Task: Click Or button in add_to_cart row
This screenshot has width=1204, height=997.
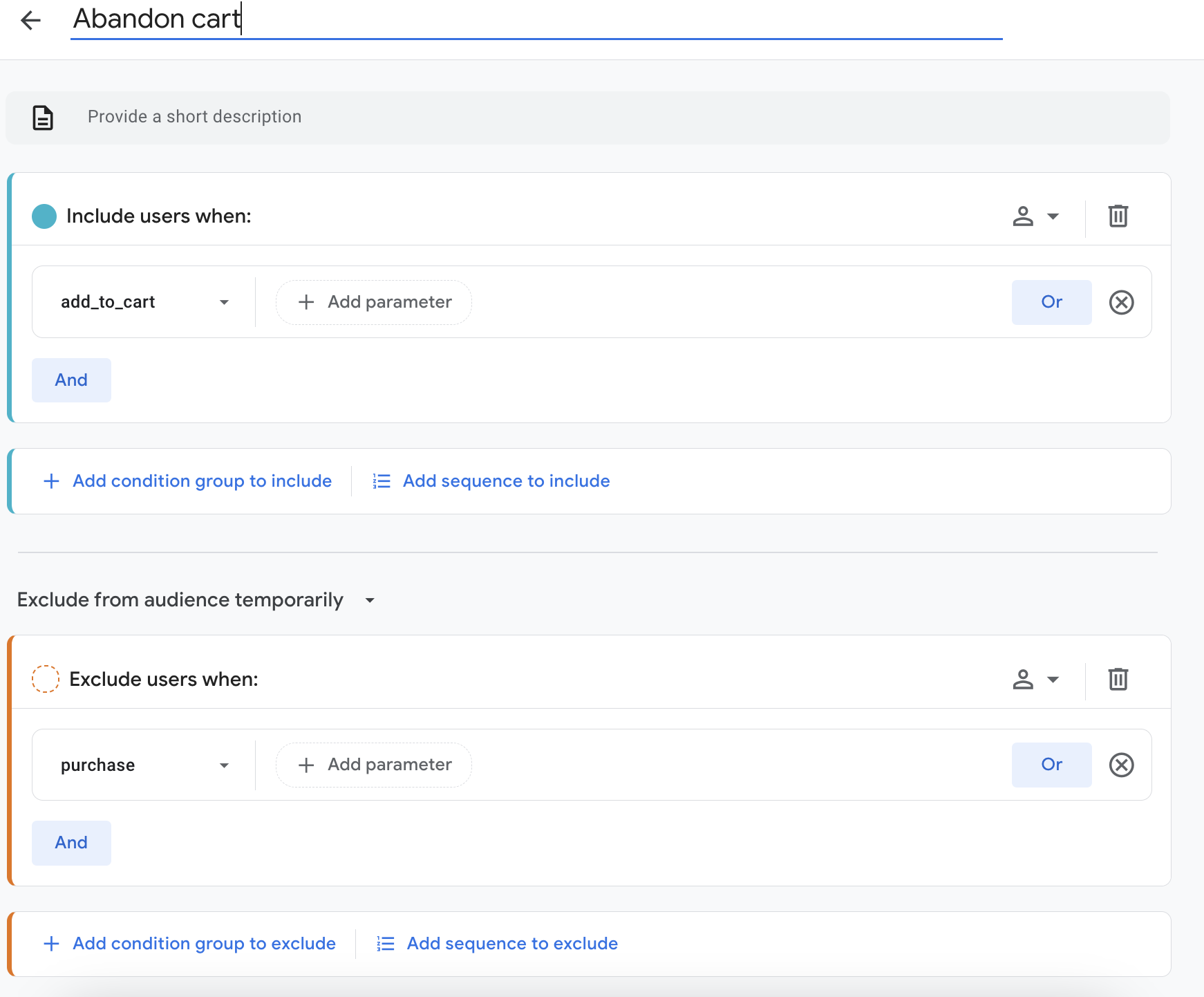Action: (1051, 302)
